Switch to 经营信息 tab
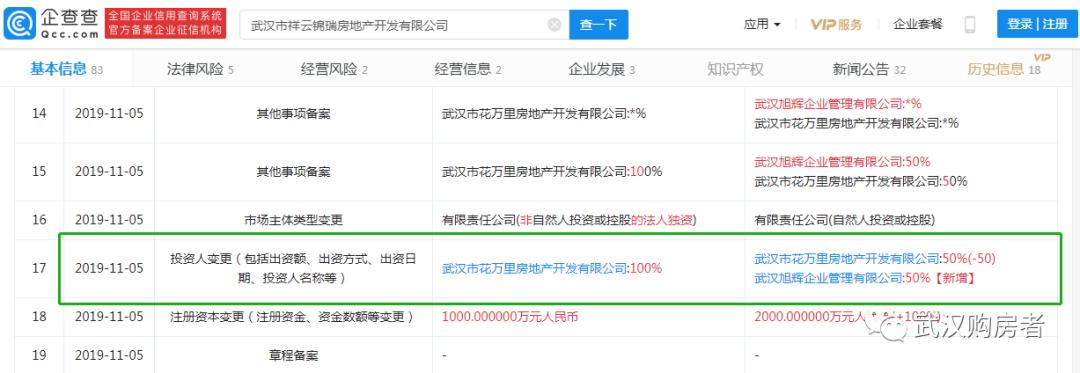The height and width of the screenshot is (373, 1080). tap(468, 69)
